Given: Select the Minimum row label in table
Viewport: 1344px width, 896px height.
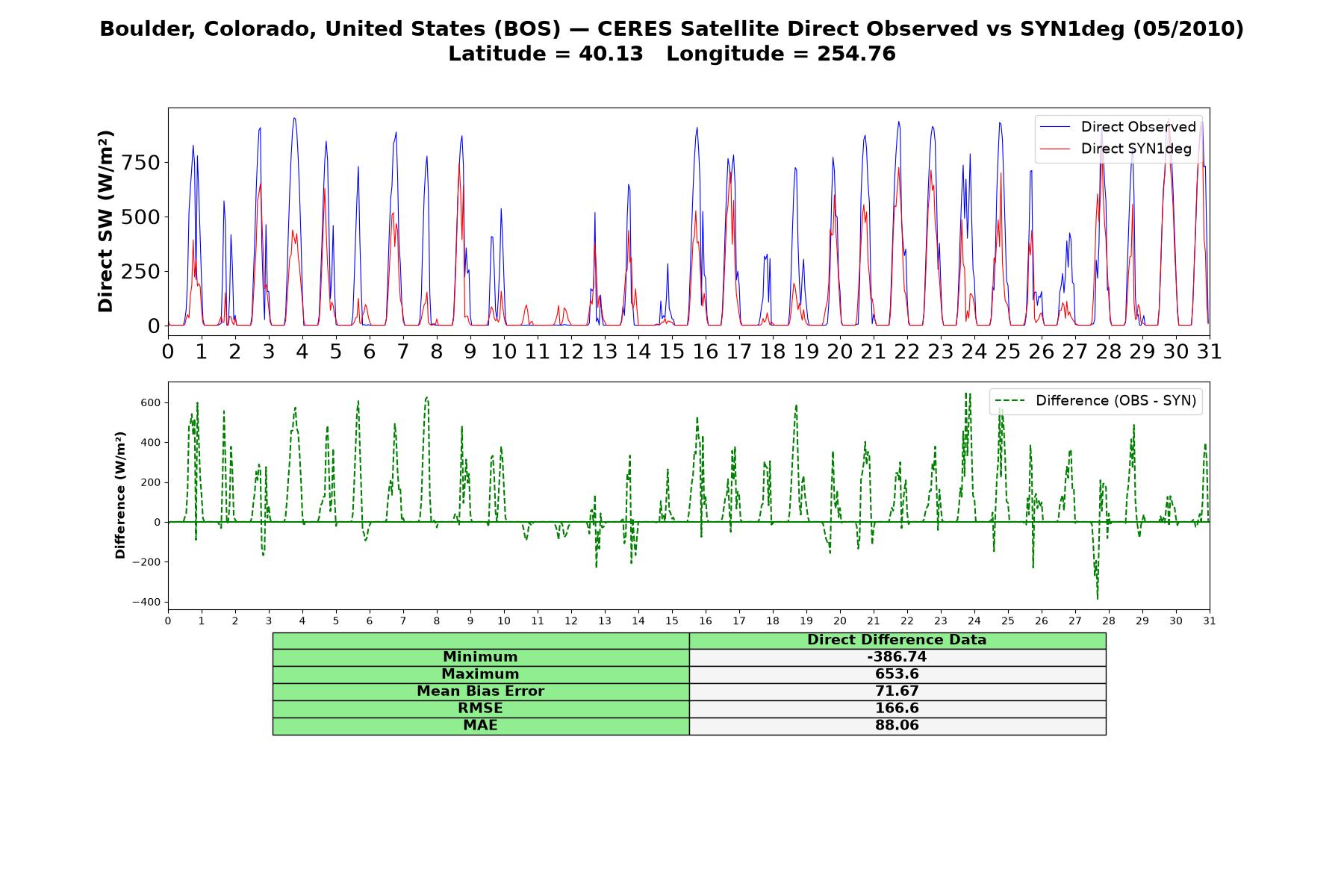Looking at the screenshot, I should (480, 657).
